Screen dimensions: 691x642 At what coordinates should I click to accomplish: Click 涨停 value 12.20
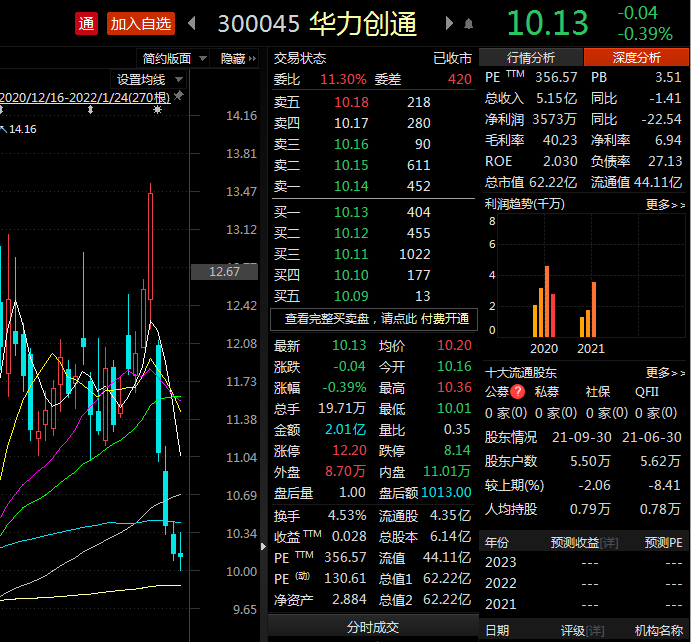pos(349,450)
